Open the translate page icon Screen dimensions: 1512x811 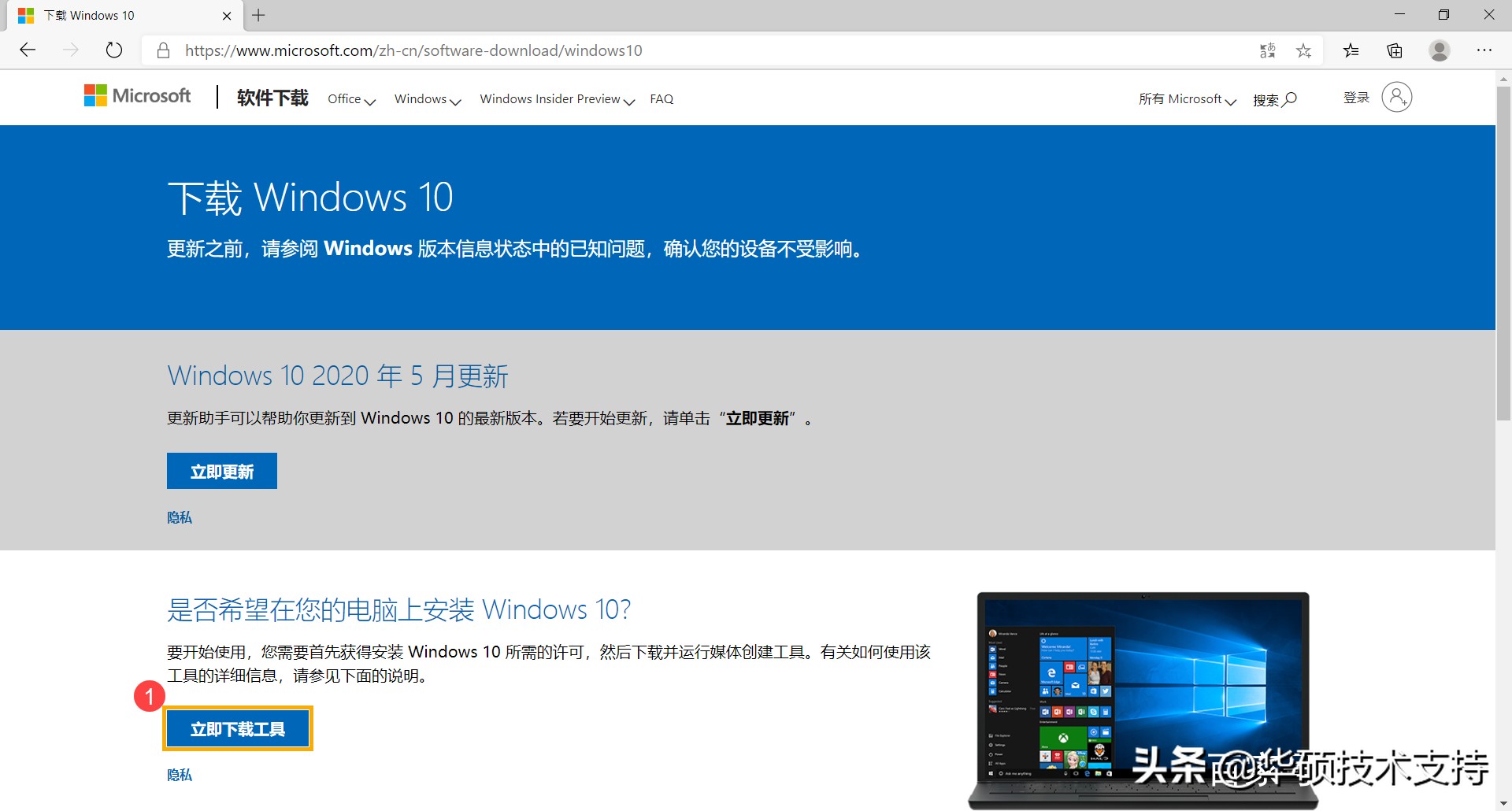click(x=1268, y=50)
